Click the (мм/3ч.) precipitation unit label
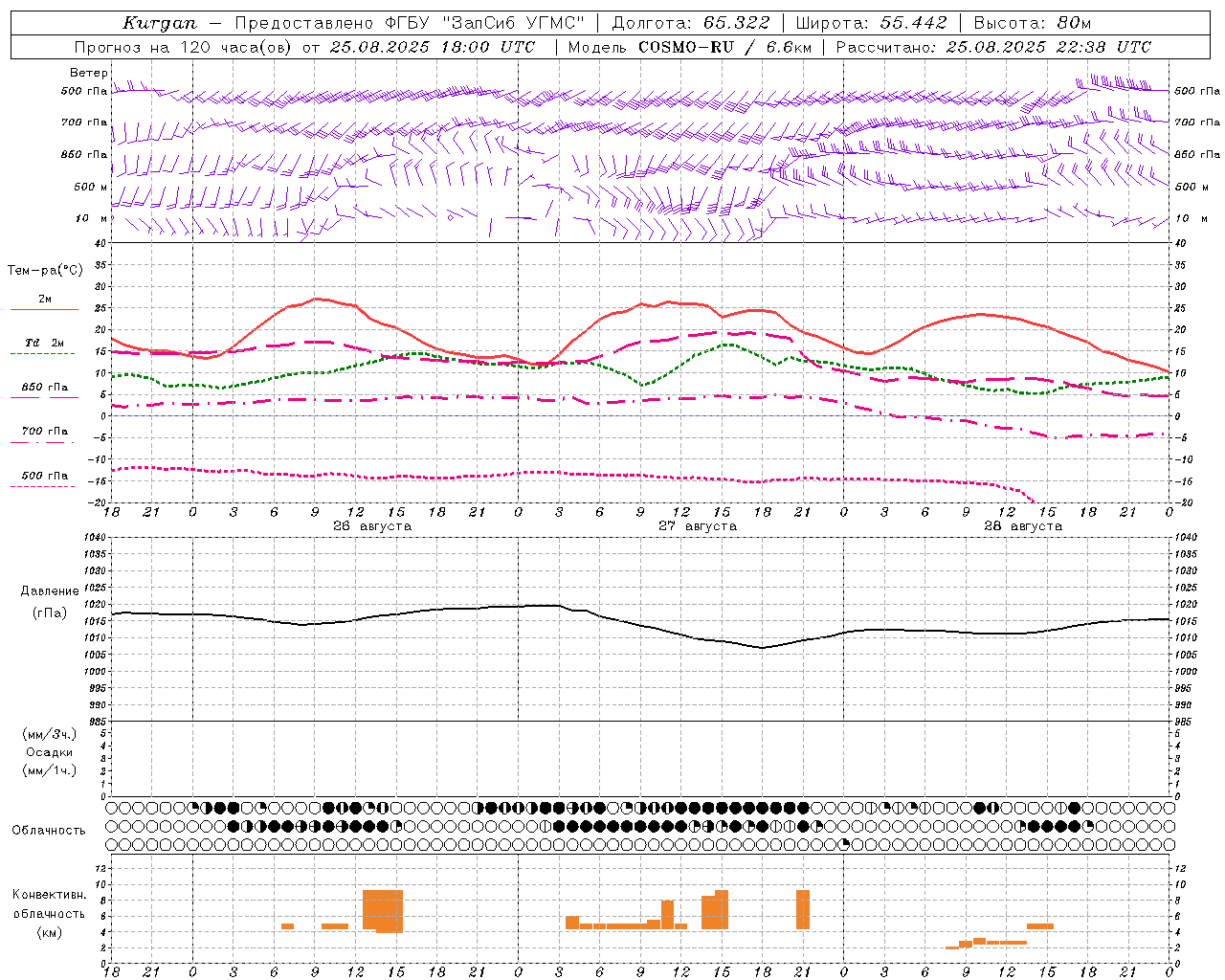The height and width of the screenshot is (980, 1225). pyautogui.click(x=50, y=734)
